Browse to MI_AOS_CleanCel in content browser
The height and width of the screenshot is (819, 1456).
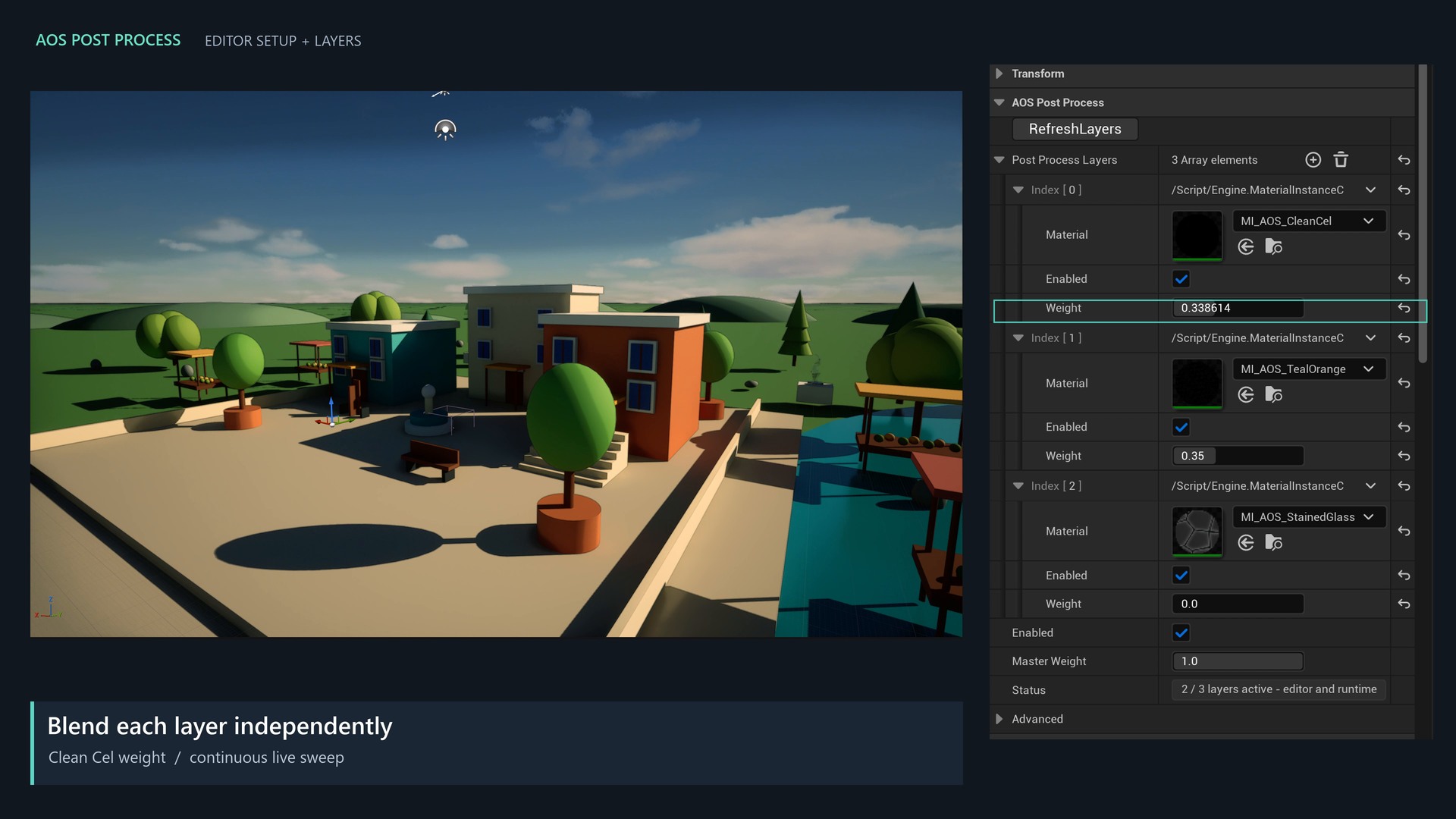click(1274, 246)
